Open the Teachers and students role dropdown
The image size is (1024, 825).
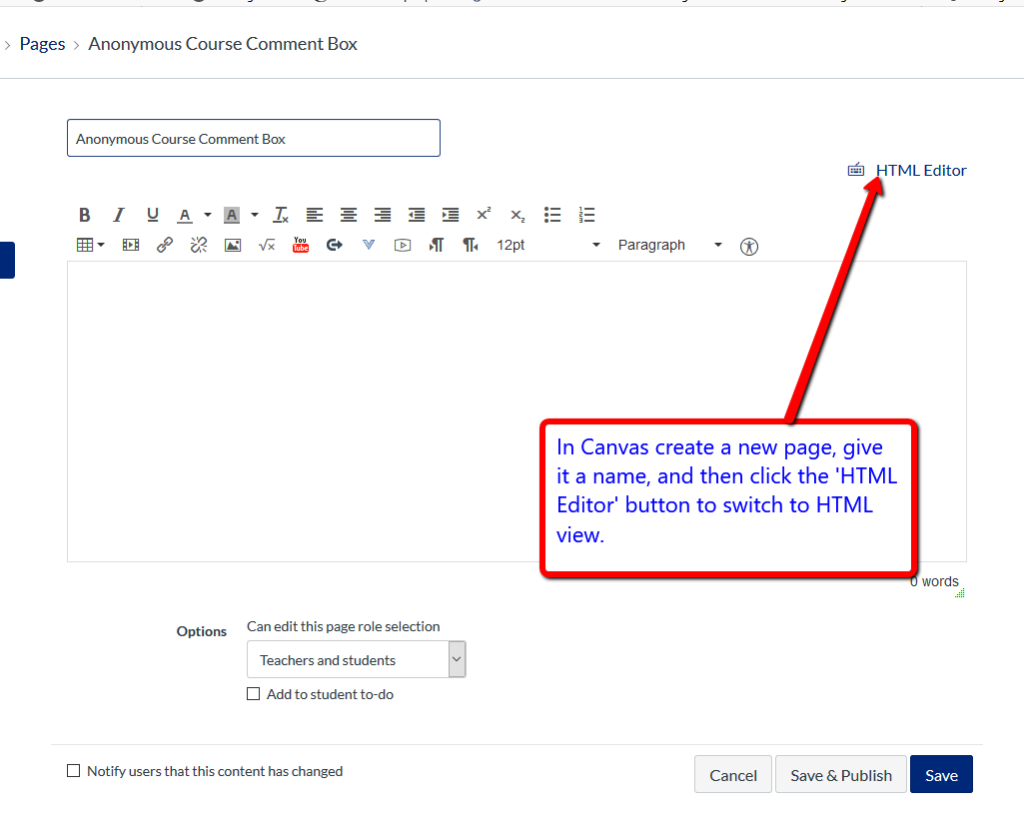click(355, 659)
